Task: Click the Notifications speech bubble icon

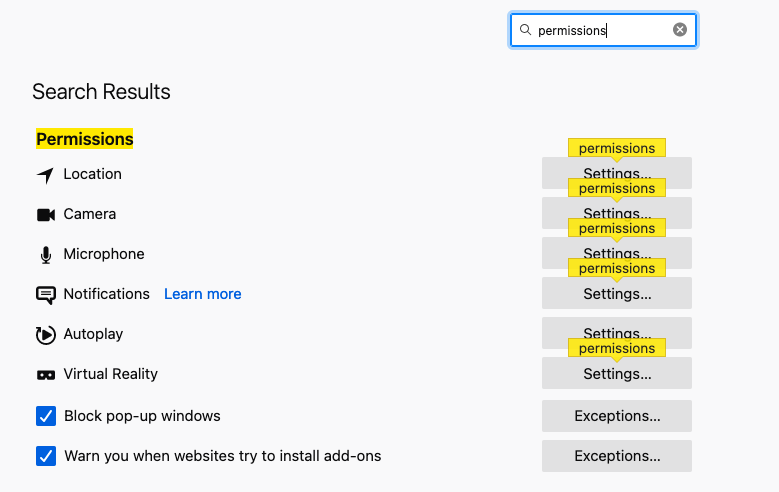Action: pyautogui.click(x=46, y=295)
